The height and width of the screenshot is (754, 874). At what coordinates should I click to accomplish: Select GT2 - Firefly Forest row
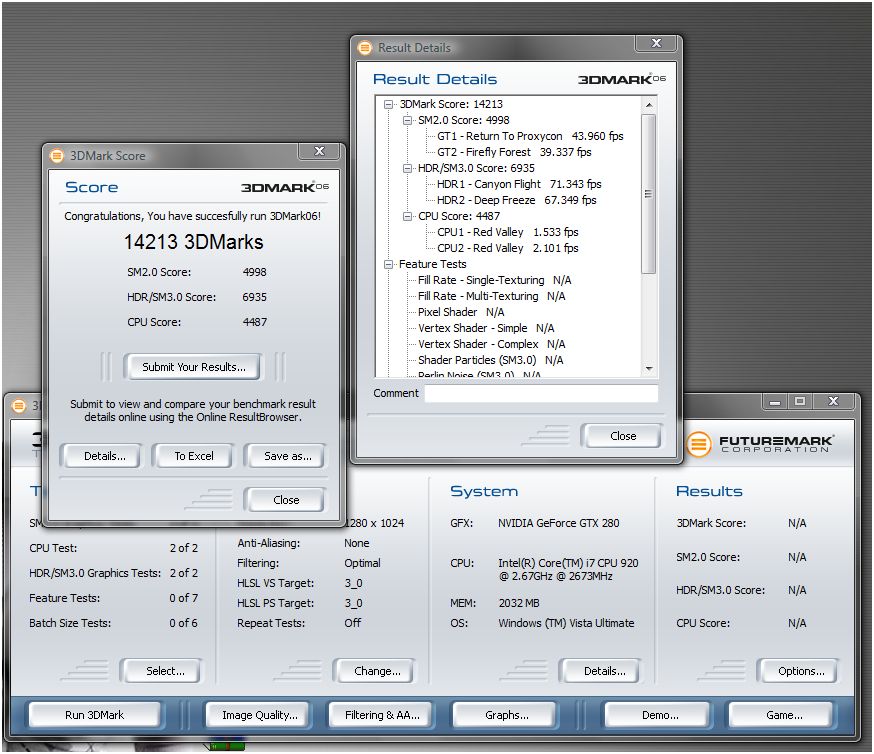tap(514, 152)
